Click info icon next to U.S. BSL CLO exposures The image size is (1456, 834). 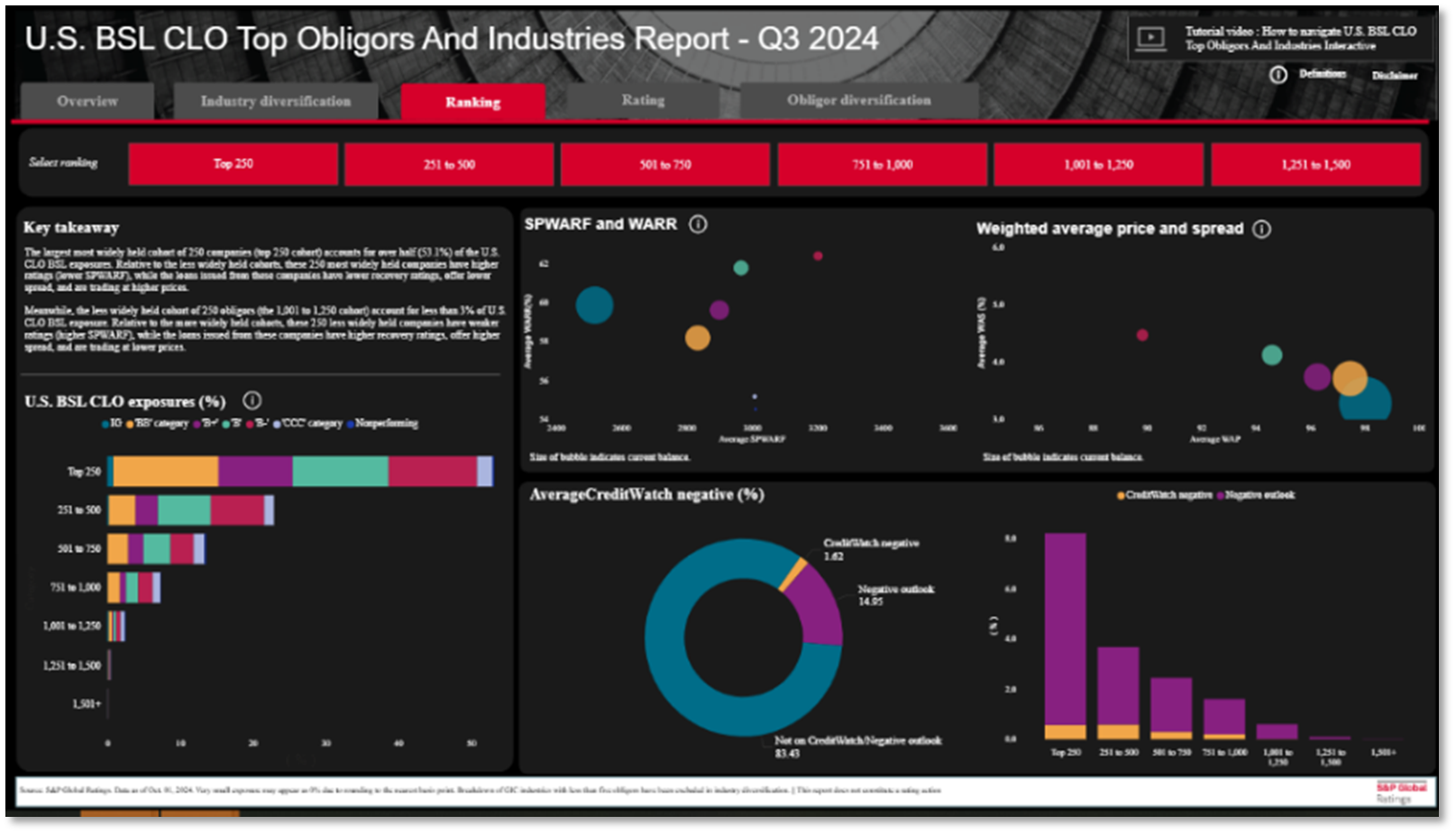pos(252,400)
